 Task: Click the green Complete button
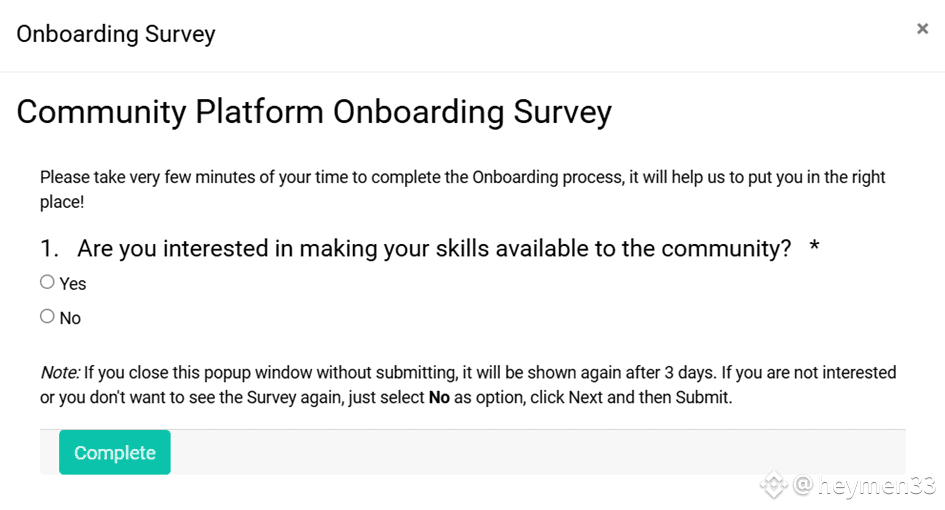click(115, 452)
